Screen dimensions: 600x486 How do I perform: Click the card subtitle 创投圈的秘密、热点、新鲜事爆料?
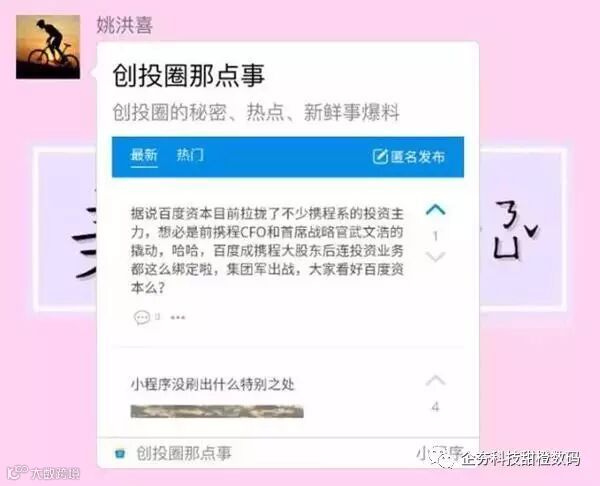256,113
